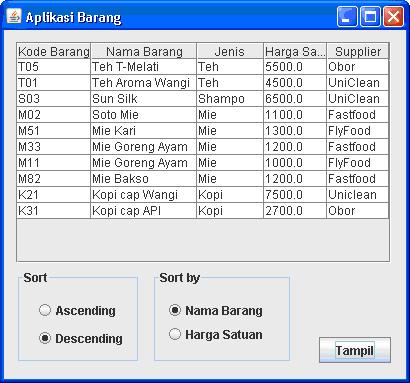Select the cell with code S03
410x383 pixels.
[x=54, y=99]
